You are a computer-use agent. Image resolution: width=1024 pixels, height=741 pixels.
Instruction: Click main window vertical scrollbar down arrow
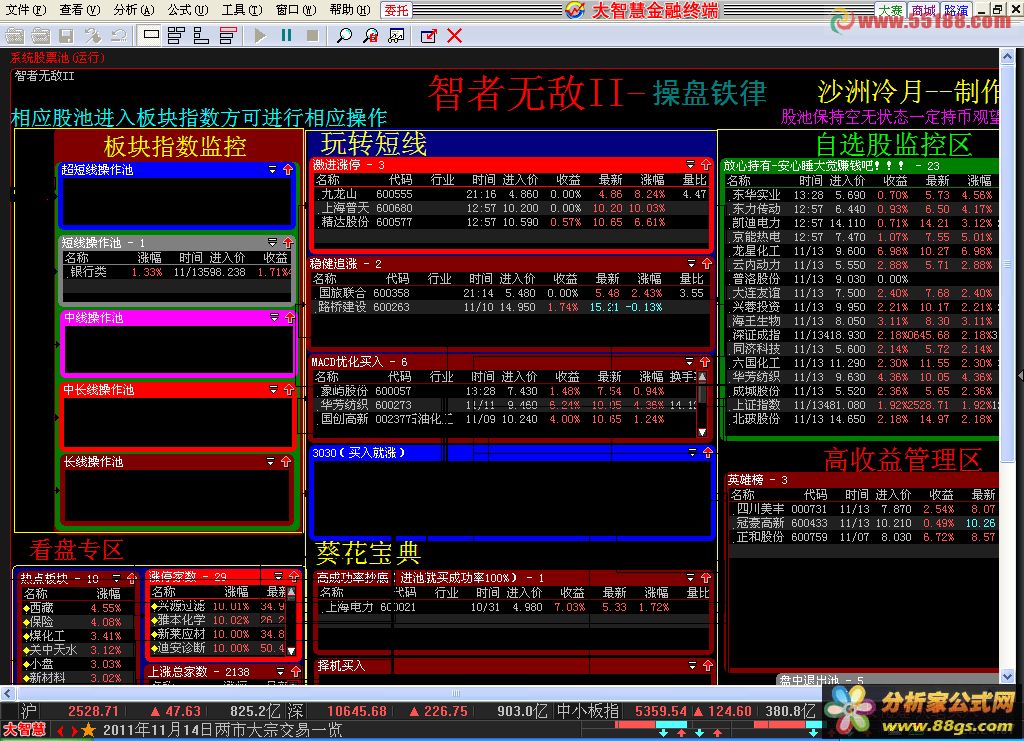(1007, 677)
